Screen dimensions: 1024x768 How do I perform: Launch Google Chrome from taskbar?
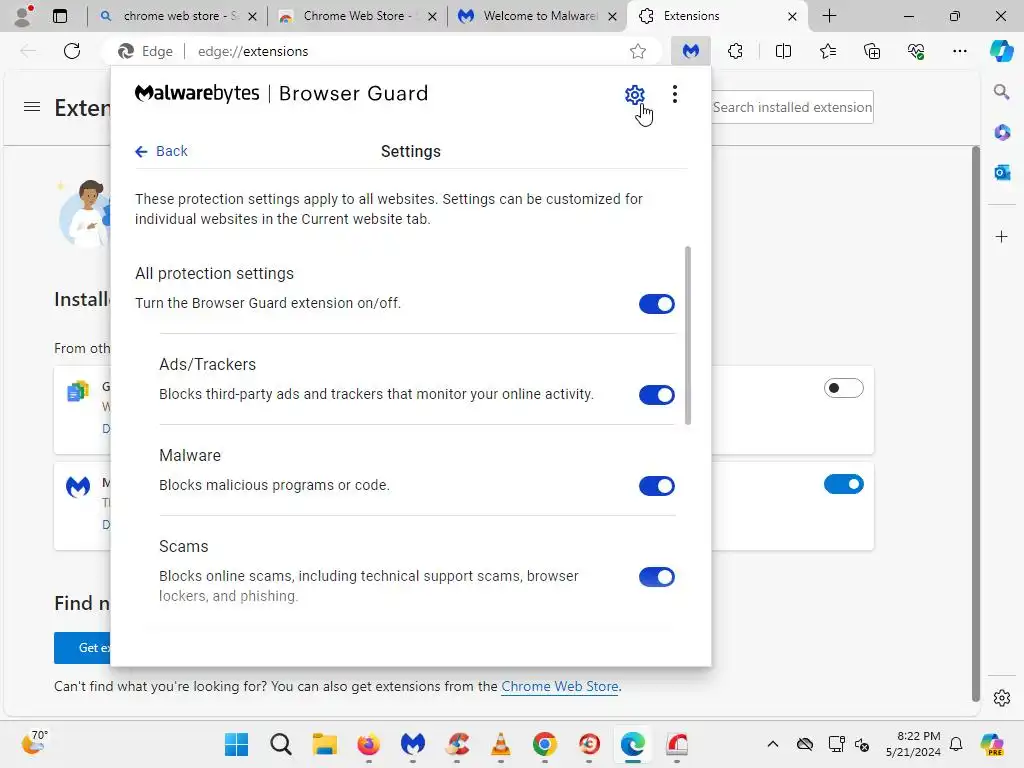coord(545,744)
